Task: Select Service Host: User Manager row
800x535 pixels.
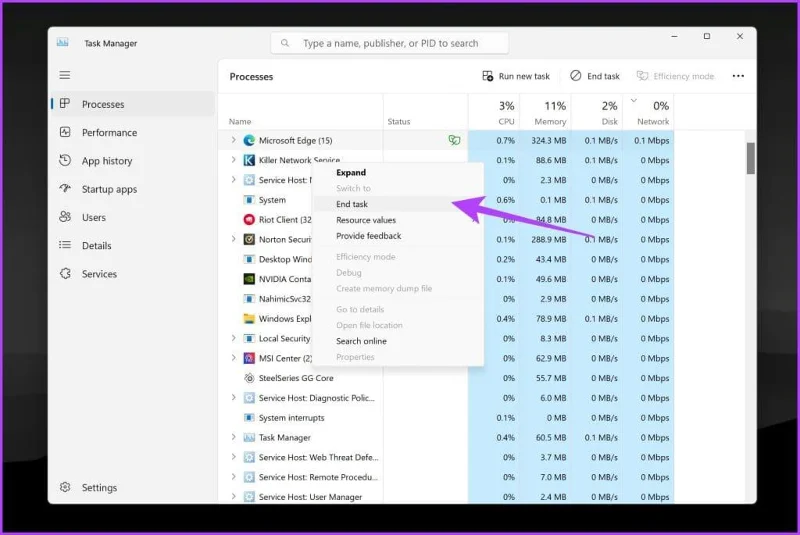Action: 446,497
